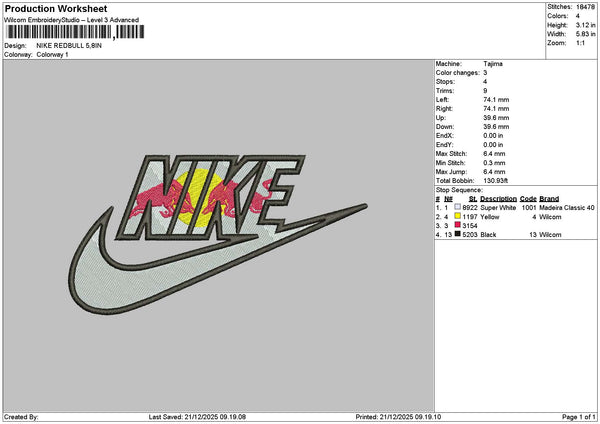
Task: Click the Height value '3.12 in'
Action: pyautogui.click(x=585, y=25)
